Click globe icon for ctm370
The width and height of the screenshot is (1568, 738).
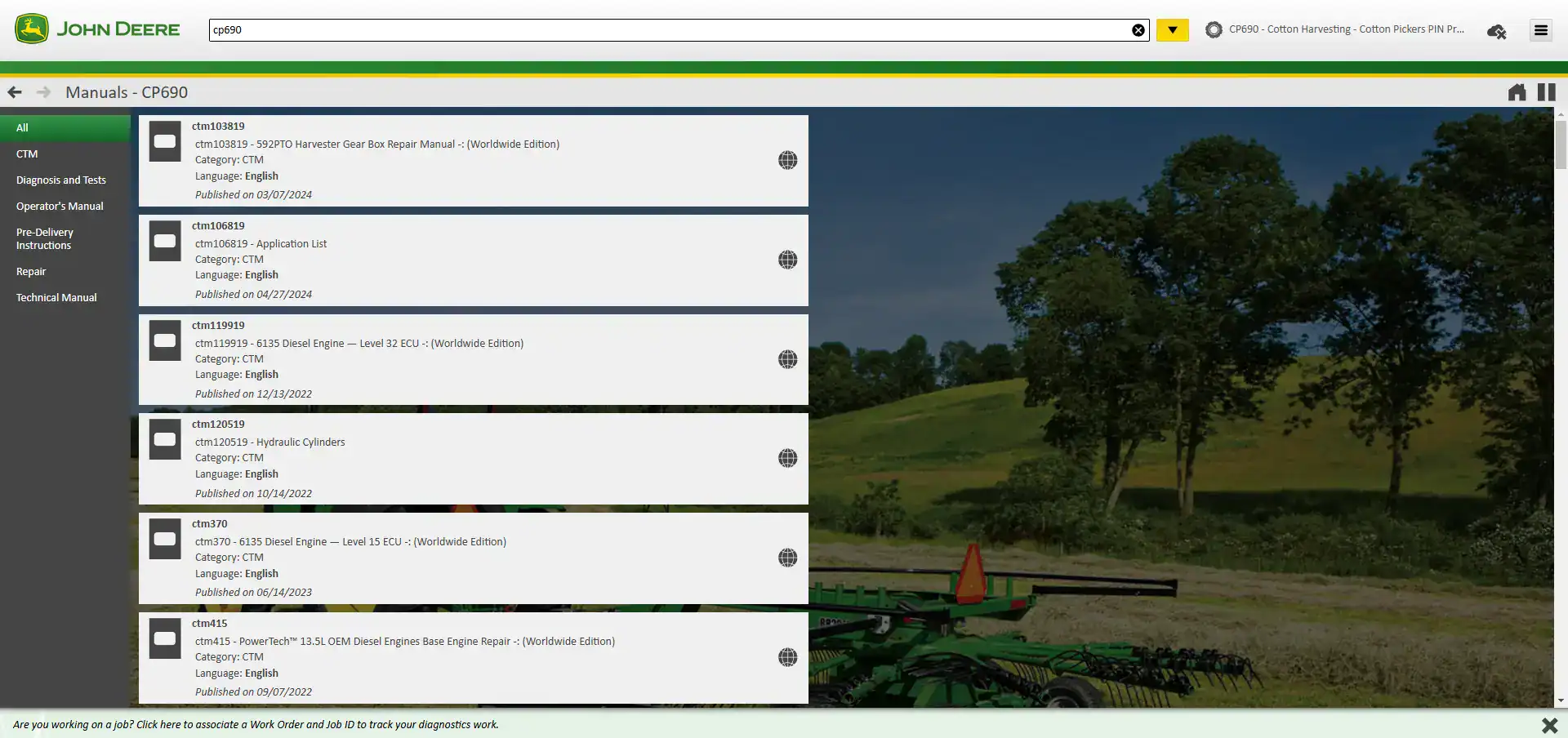coord(787,558)
